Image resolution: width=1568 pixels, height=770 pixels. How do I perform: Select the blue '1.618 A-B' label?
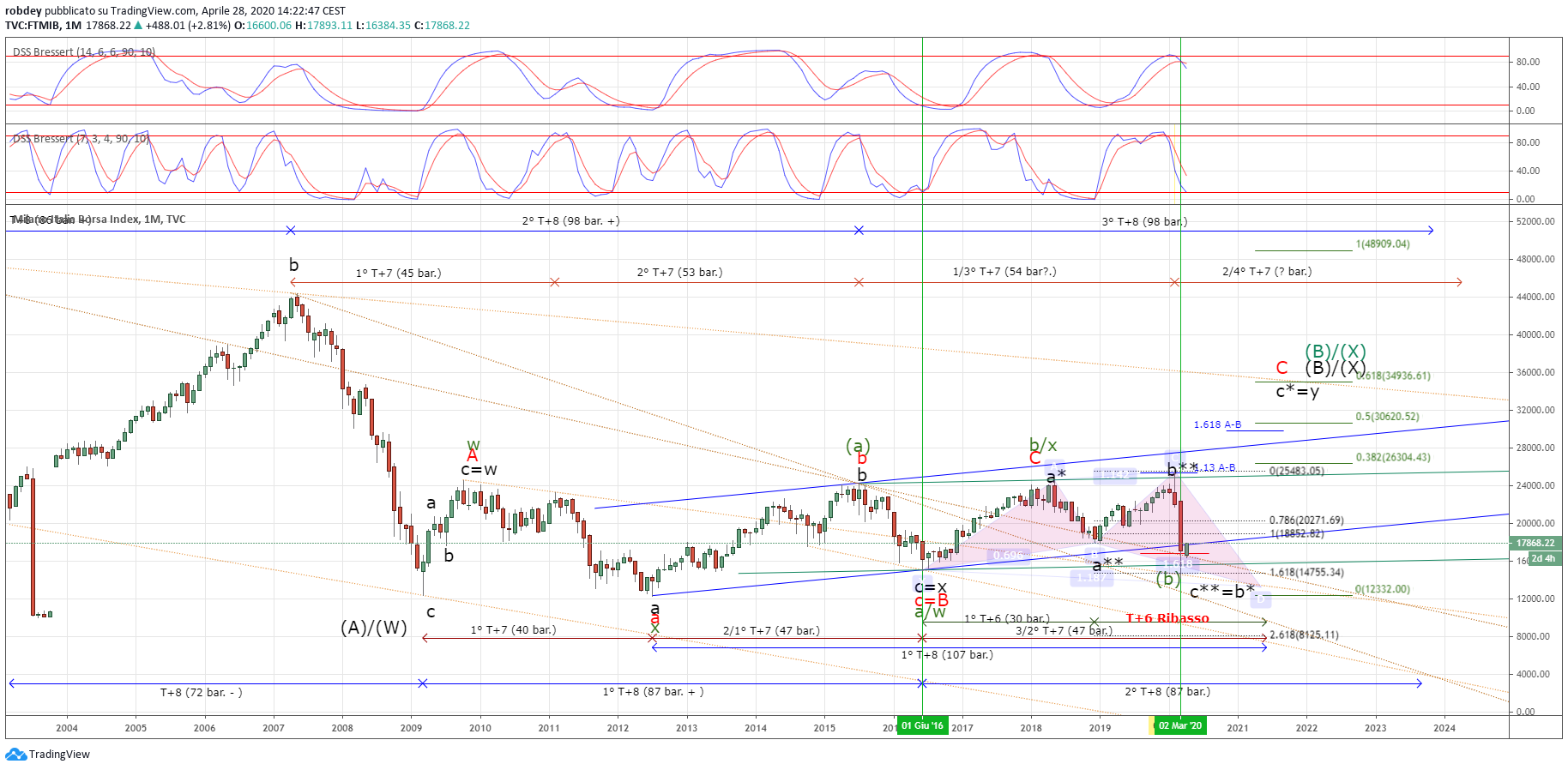coord(1217,425)
